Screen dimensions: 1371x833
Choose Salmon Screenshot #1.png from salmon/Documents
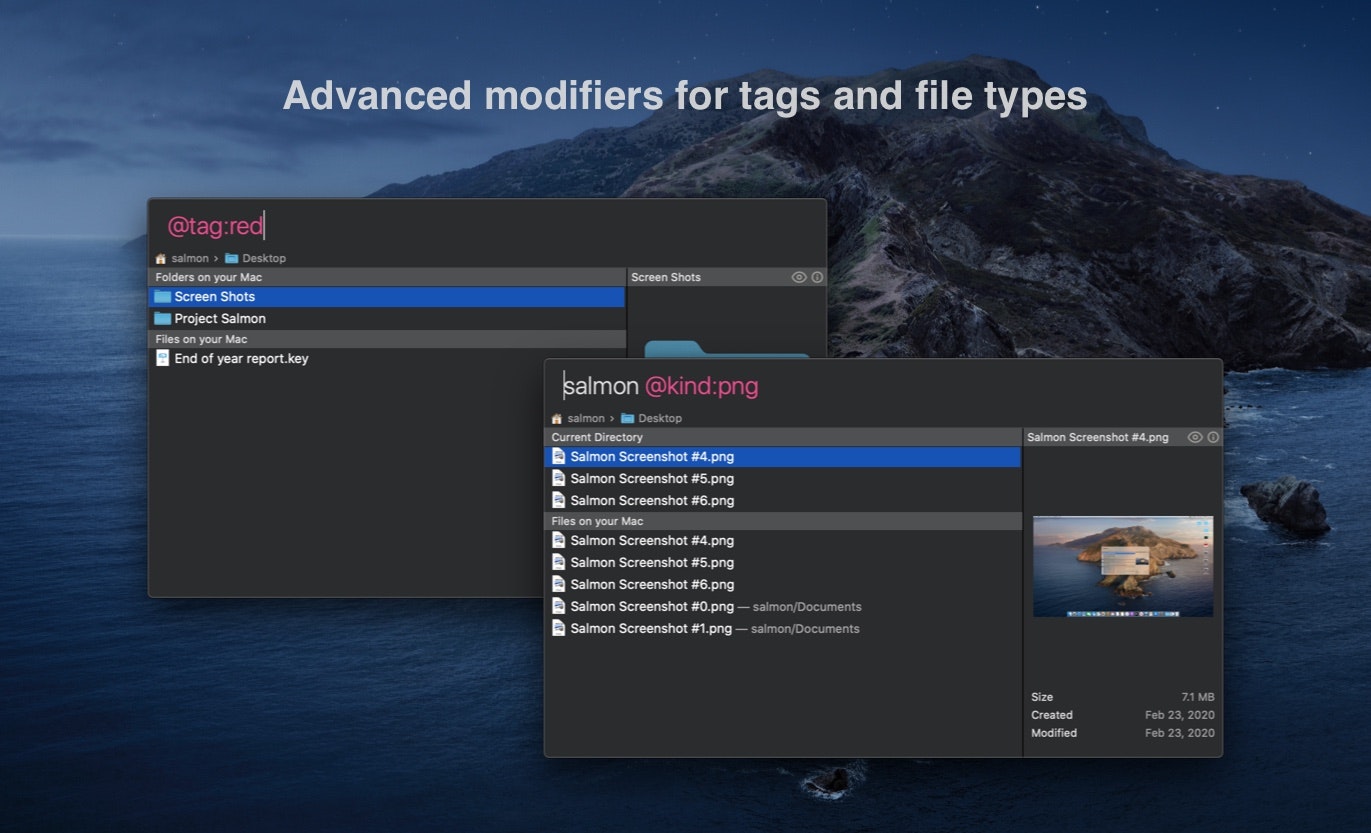tap(651, 629)
